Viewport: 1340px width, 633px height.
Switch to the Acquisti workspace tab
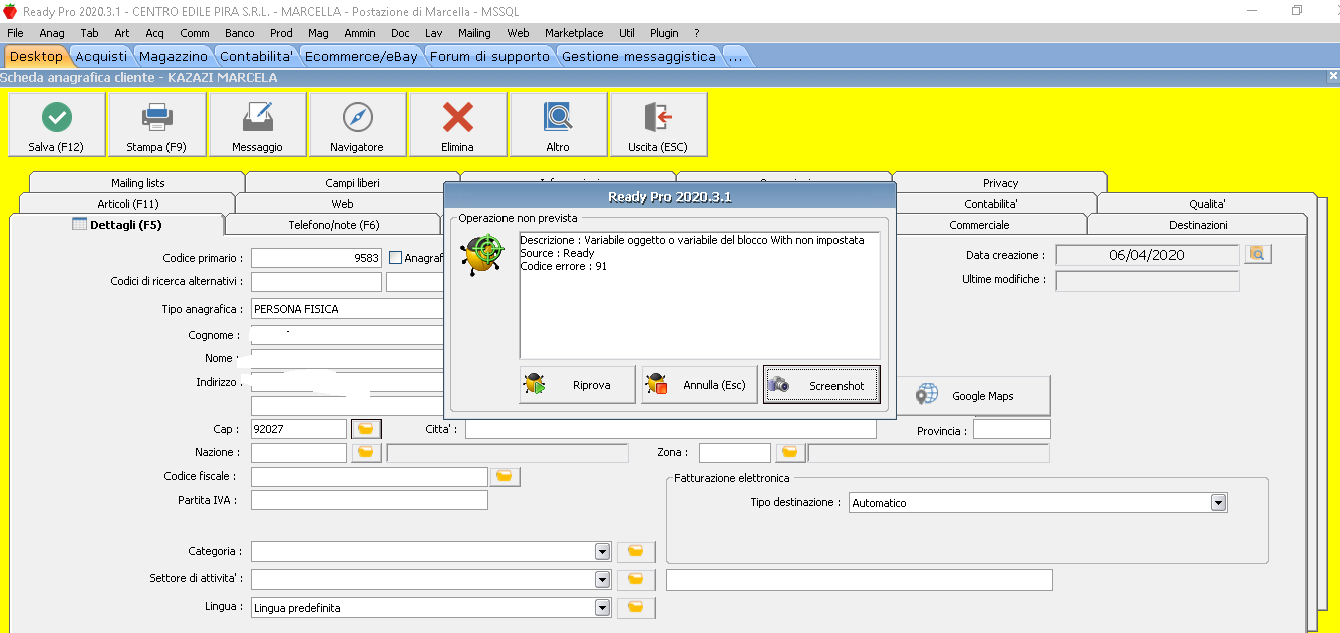point(101,56)
